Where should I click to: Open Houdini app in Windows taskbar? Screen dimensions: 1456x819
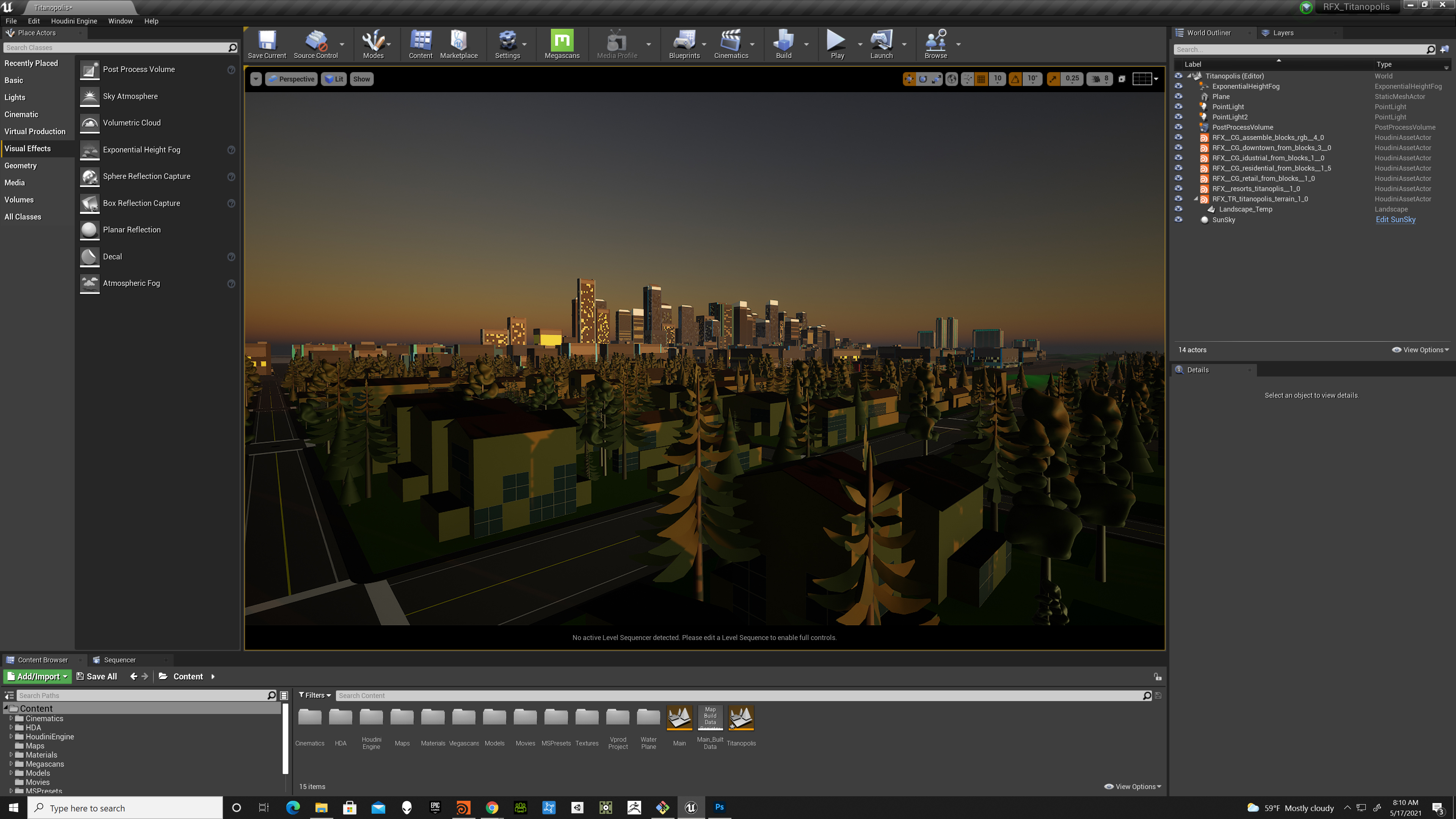[x=463, y=808]
